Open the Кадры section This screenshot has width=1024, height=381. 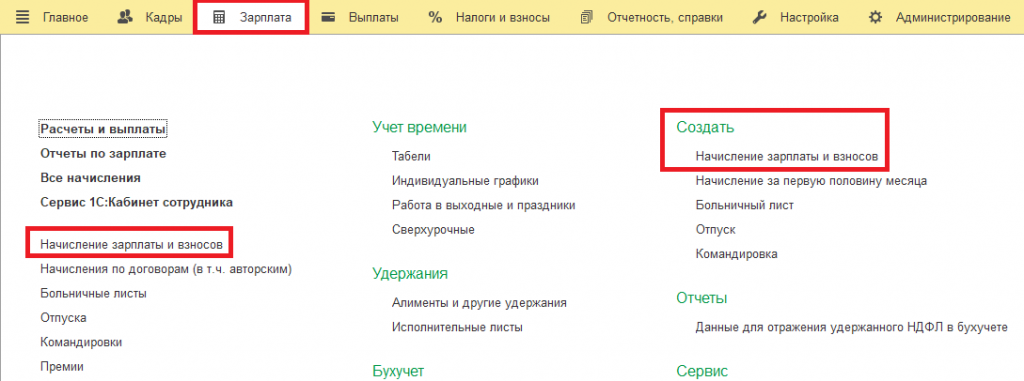coord(164,18)
